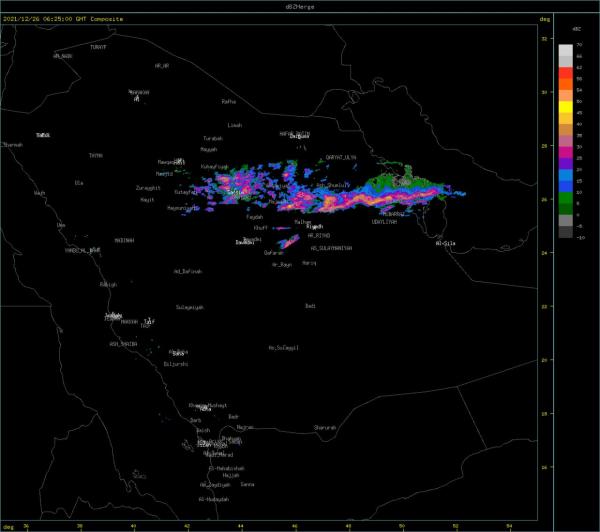Click the gray clutter patch in the green echo
600x532 pixels.
click(x=402, y=181)
